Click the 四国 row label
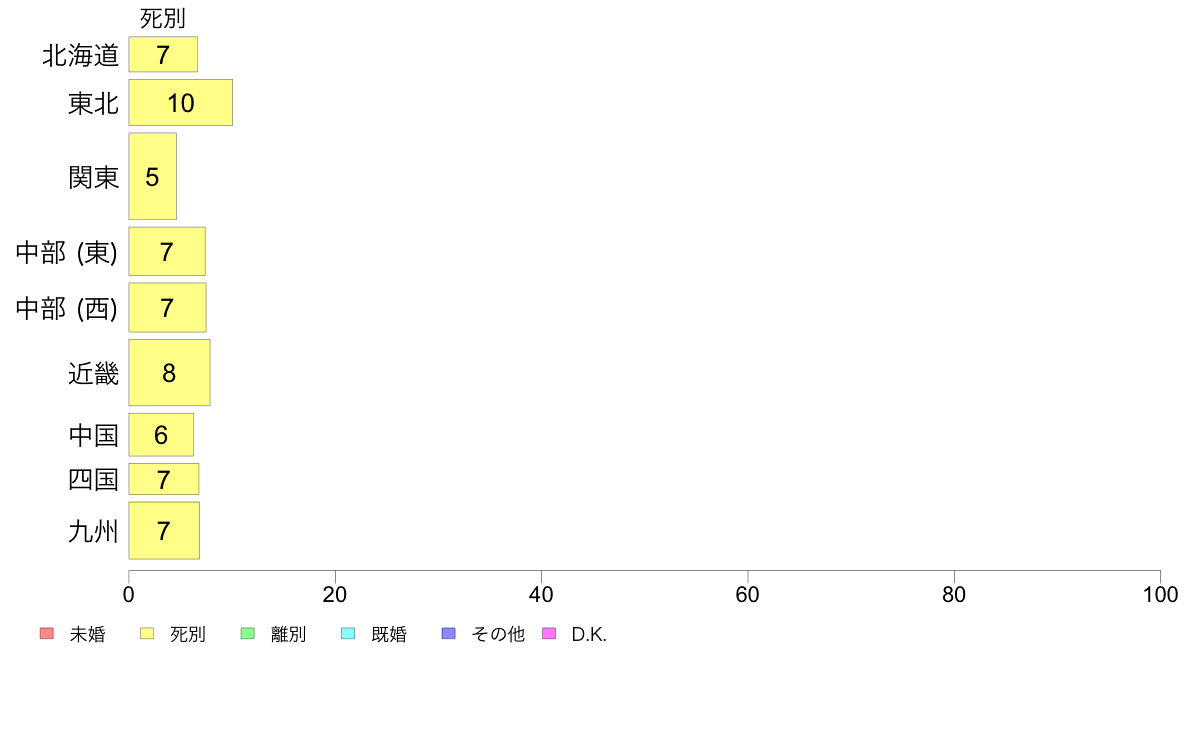The height and width of the screenshot is (736, 1188). point(93,480)
